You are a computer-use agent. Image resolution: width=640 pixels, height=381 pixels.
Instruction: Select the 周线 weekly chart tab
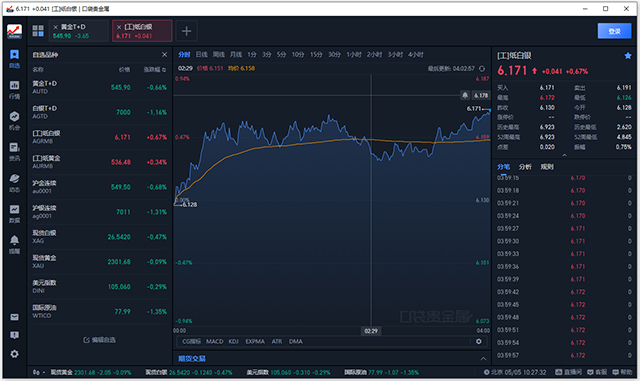pos(219,54)
